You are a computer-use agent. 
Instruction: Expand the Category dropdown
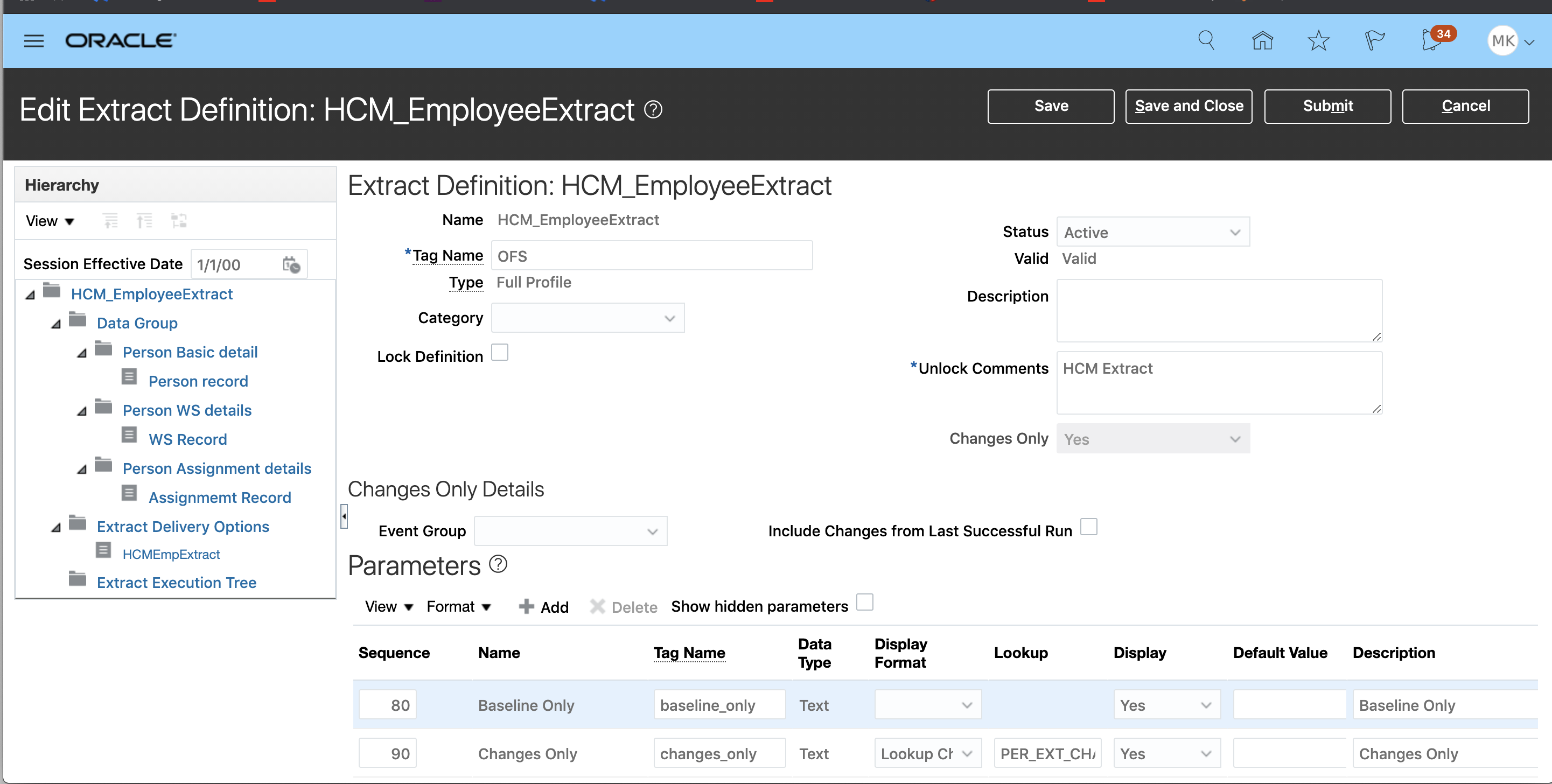point(588,318)
